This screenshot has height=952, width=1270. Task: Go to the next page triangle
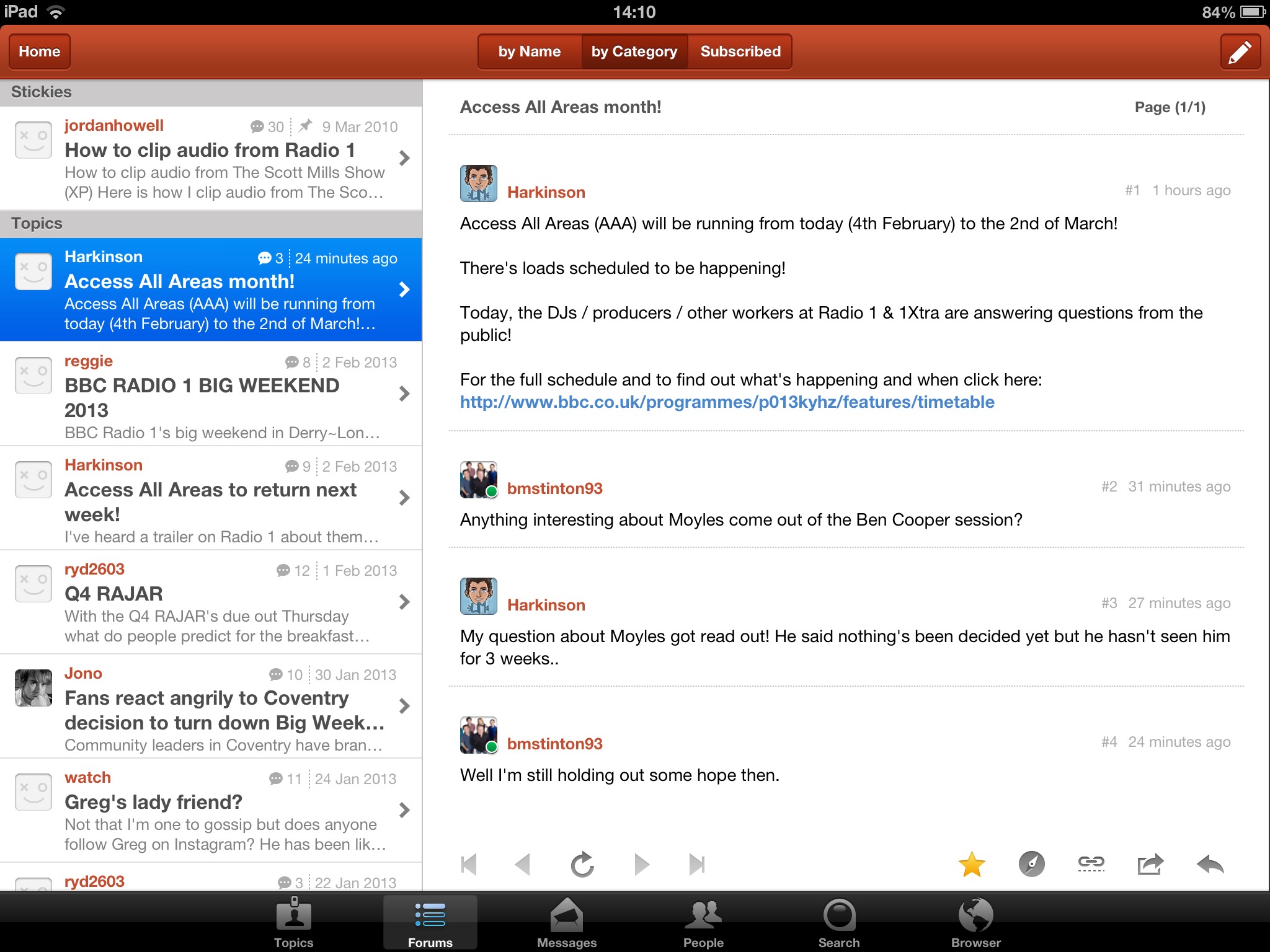point(641,864)
